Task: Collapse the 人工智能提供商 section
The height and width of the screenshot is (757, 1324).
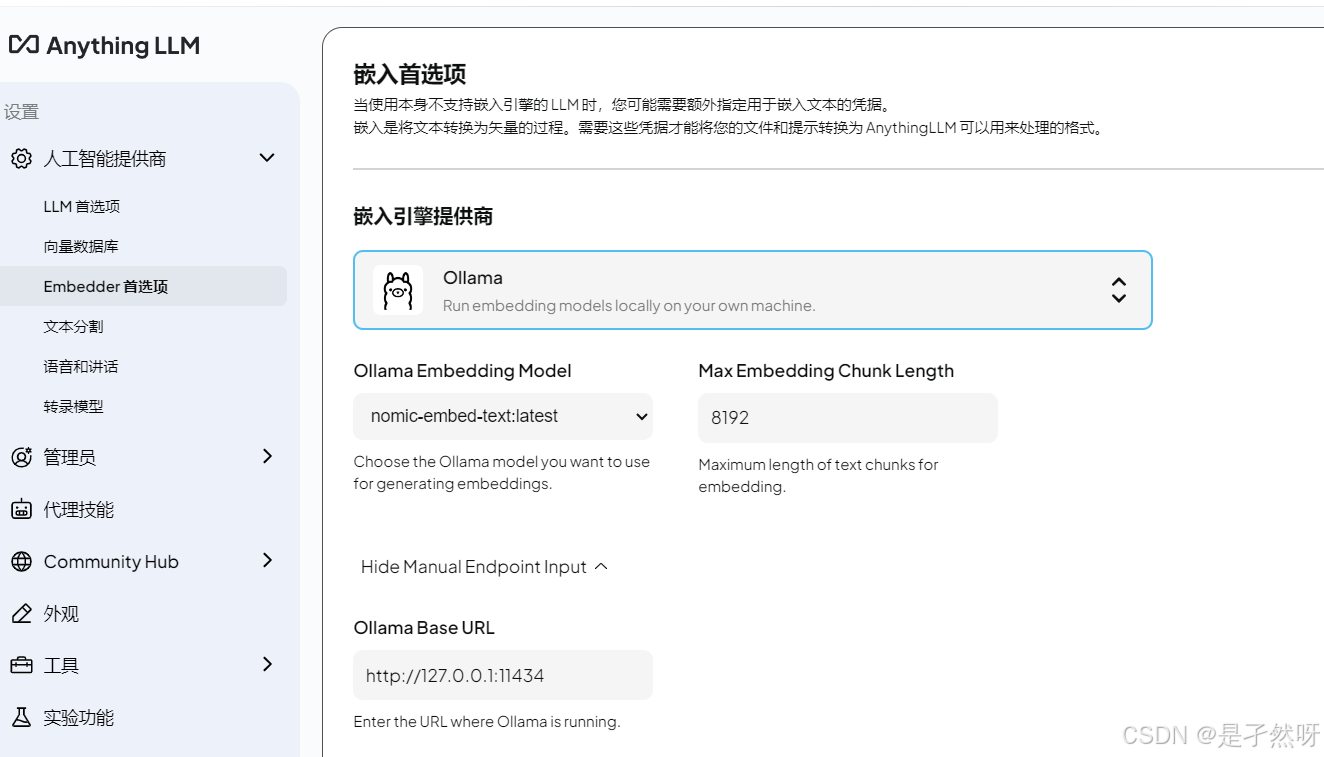Action: pos(266,158)
